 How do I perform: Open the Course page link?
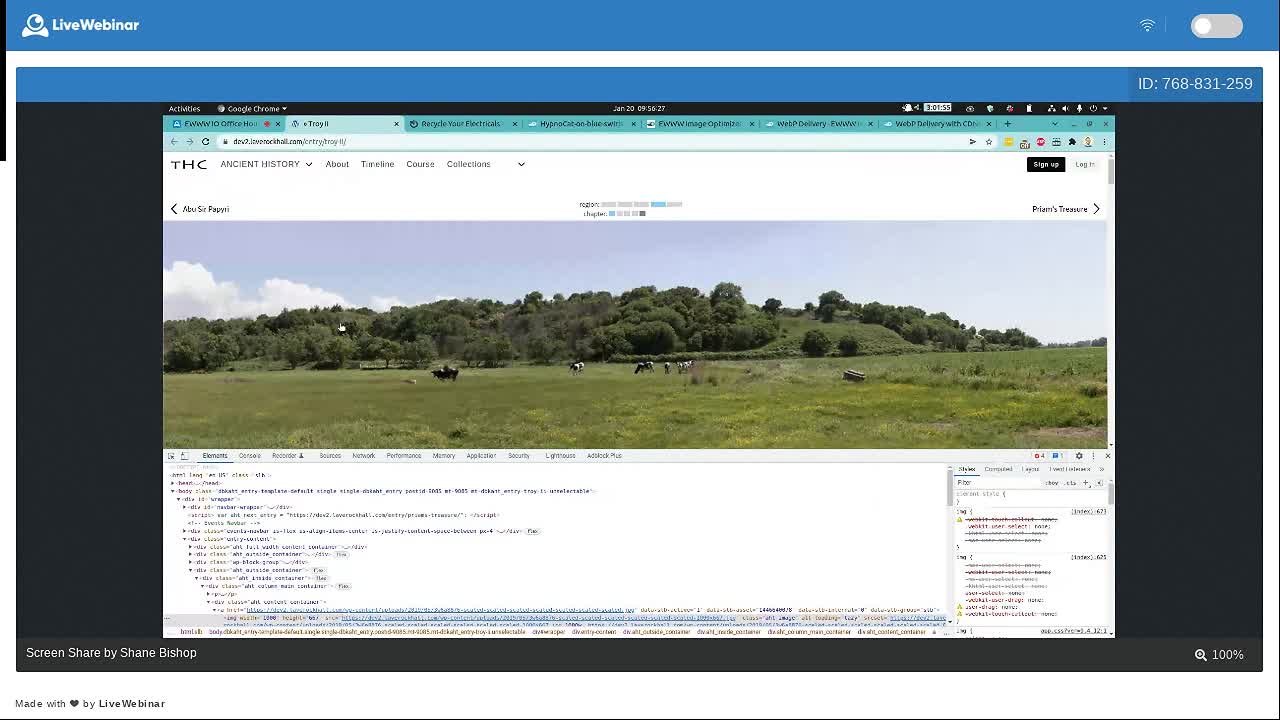pyautogui.click(x=420, y=164)
